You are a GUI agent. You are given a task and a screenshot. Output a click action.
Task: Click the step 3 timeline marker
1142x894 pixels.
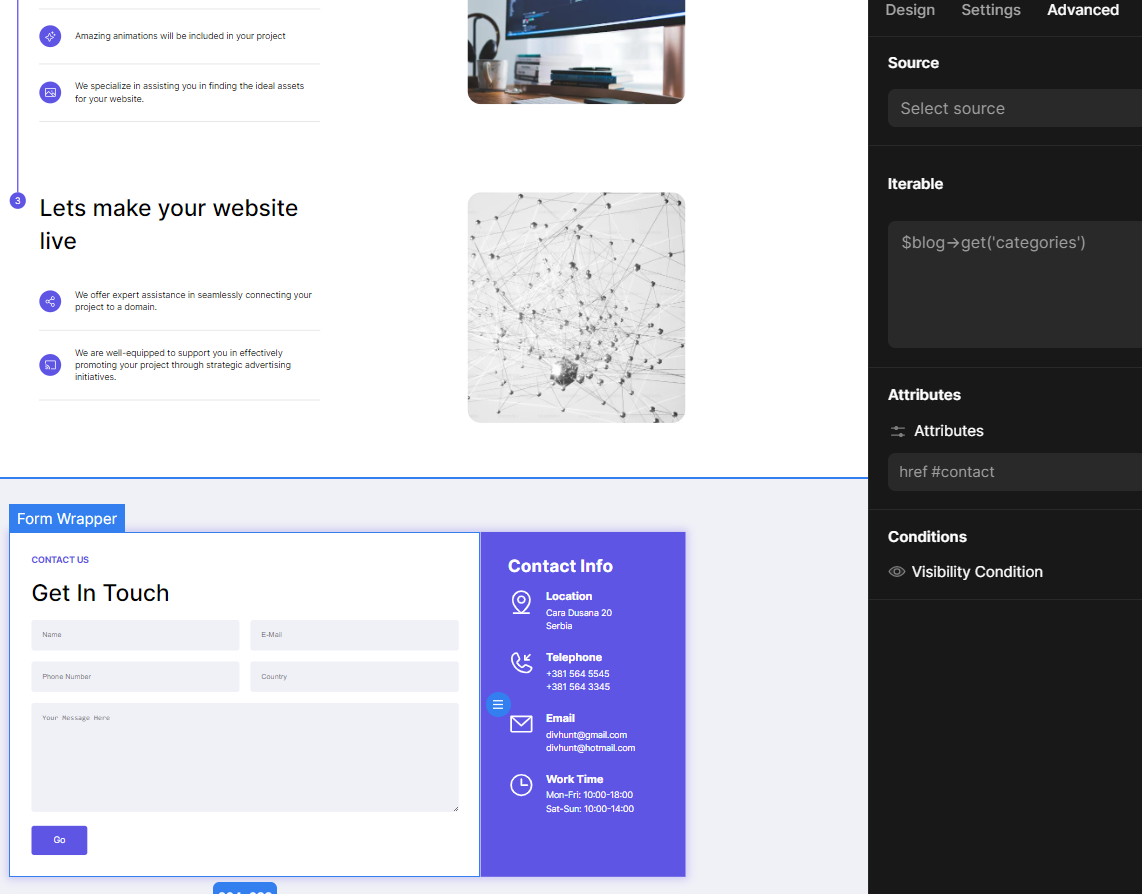pyautogui.click(x=17, y=200)
